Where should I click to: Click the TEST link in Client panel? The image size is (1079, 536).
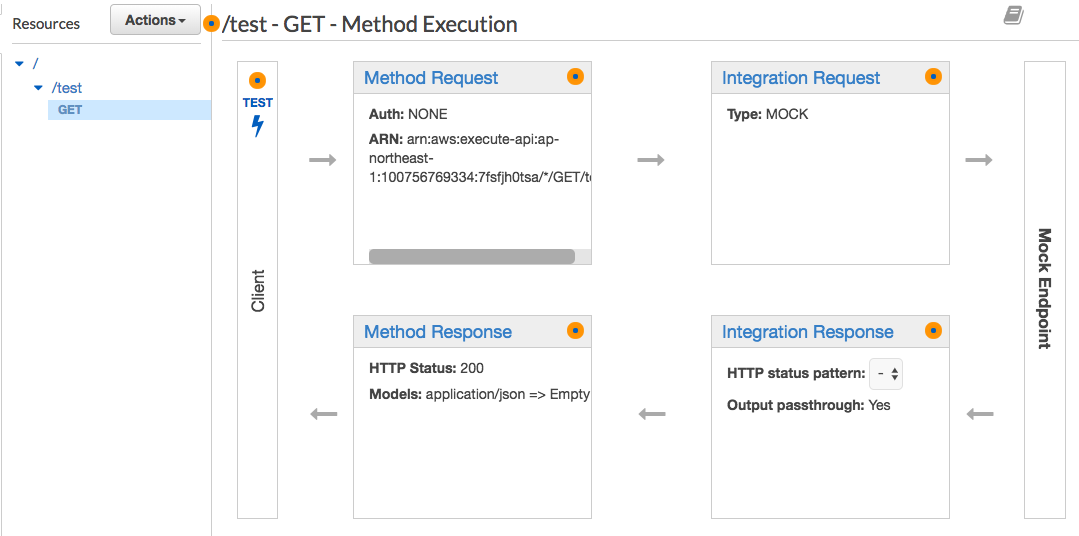(257, 103)
